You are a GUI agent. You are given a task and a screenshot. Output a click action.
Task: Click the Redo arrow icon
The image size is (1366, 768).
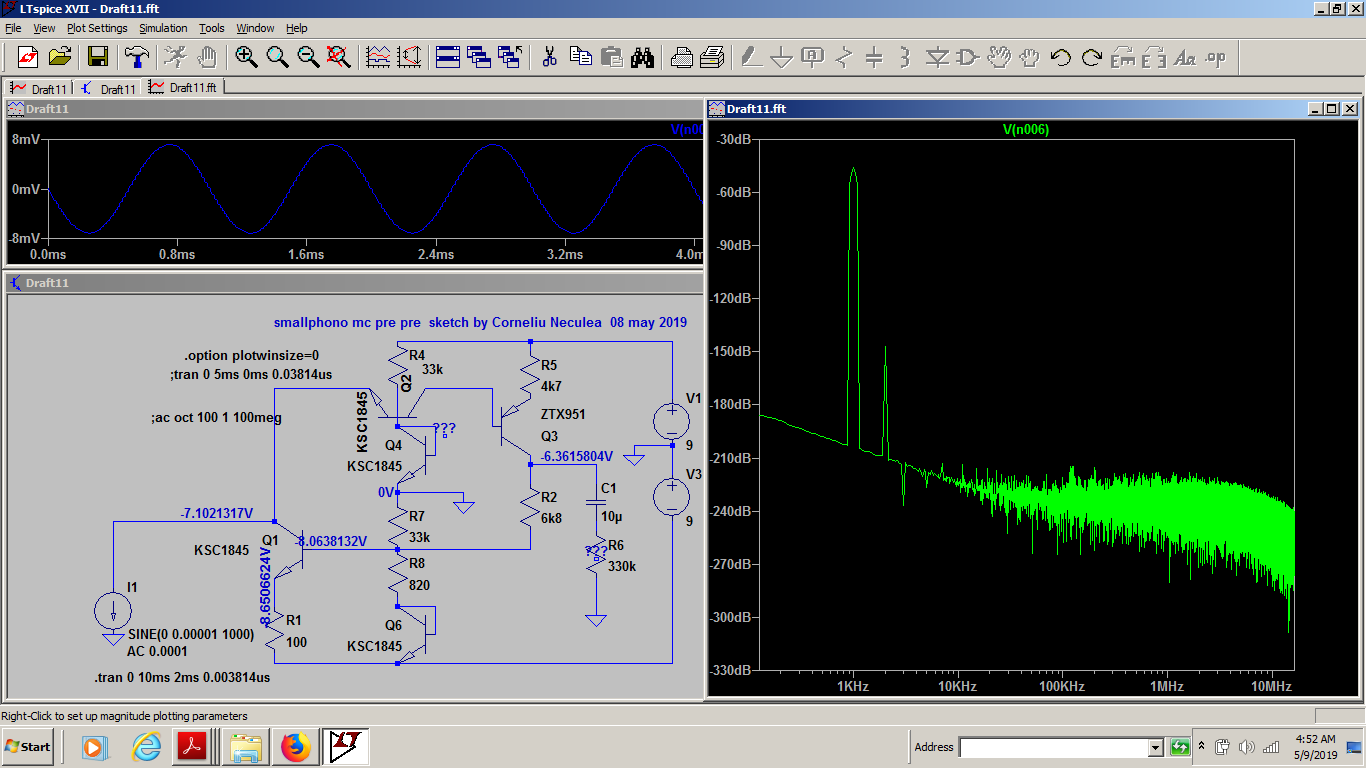pyautogui.click(x=1091, y=57)
